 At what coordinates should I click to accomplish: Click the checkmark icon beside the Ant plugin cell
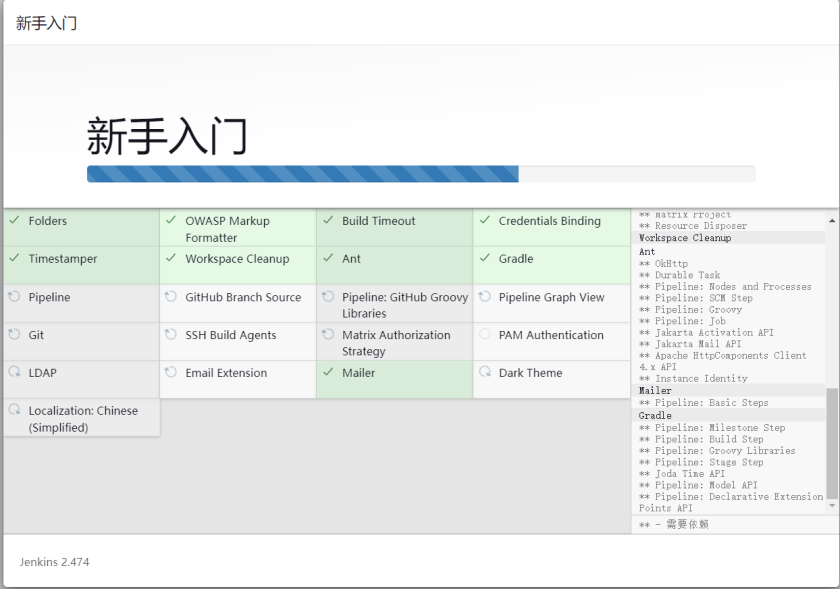pos(328,258)
